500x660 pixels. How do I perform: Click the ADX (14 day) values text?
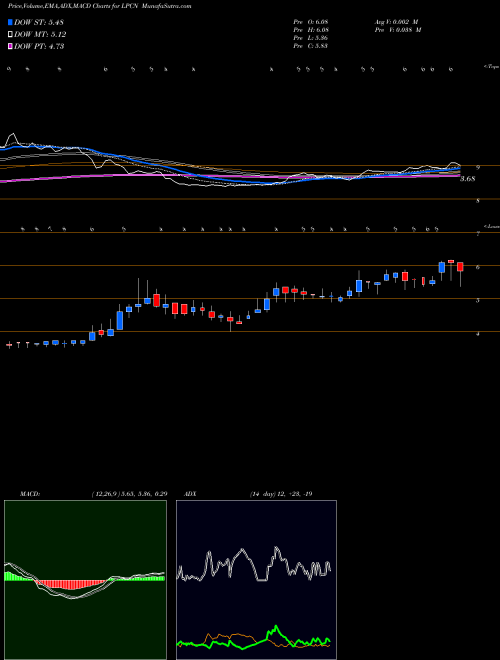click(280, 493)
